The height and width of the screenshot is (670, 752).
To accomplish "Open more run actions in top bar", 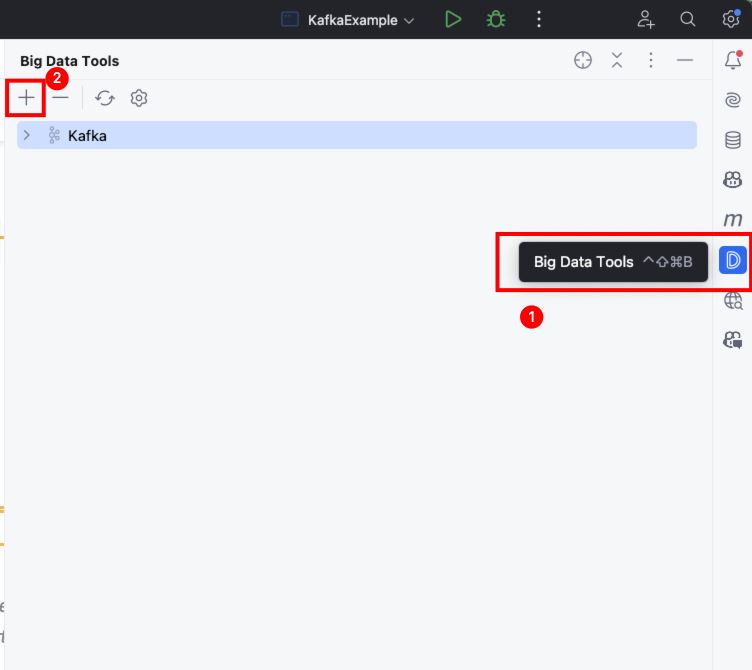I will (539, 20).
